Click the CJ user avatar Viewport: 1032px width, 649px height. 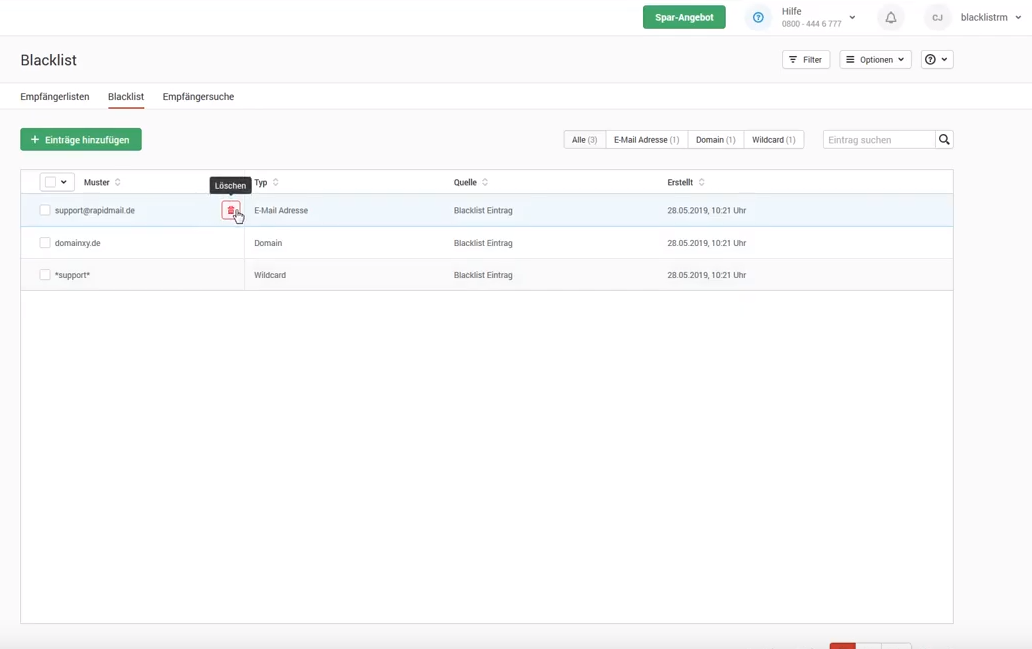click(937, 18)
